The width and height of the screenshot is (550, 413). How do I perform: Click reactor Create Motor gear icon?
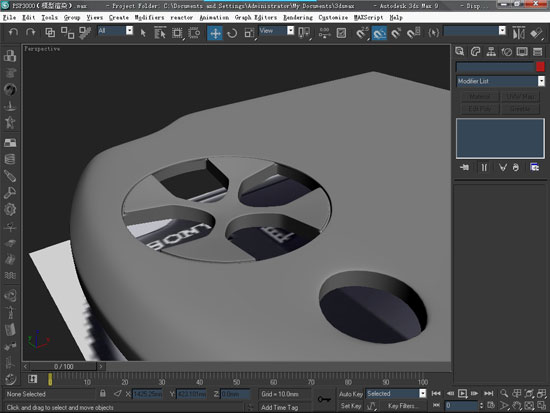(10, 209)
